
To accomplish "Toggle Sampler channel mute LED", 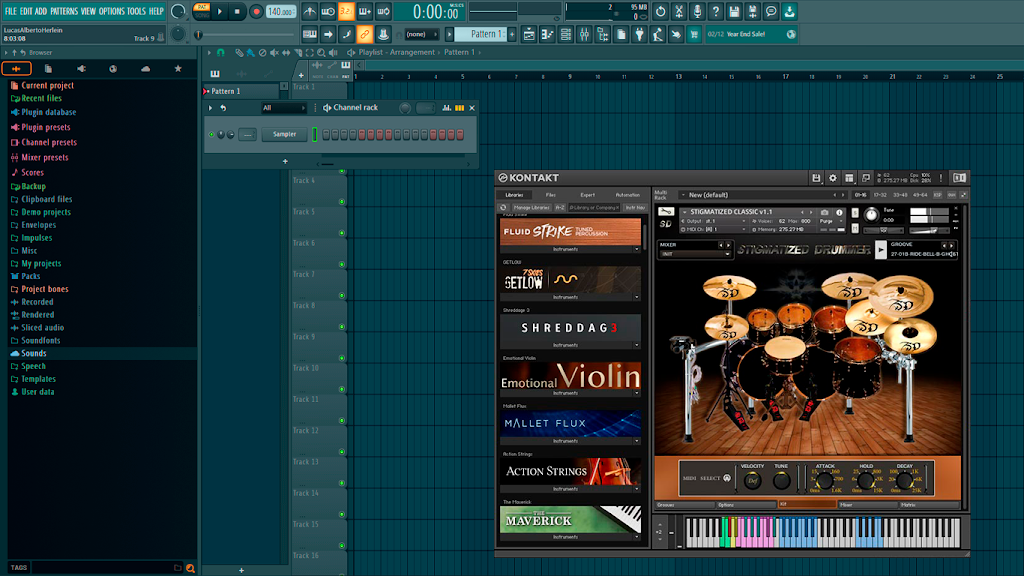I will tap(212, 135).
